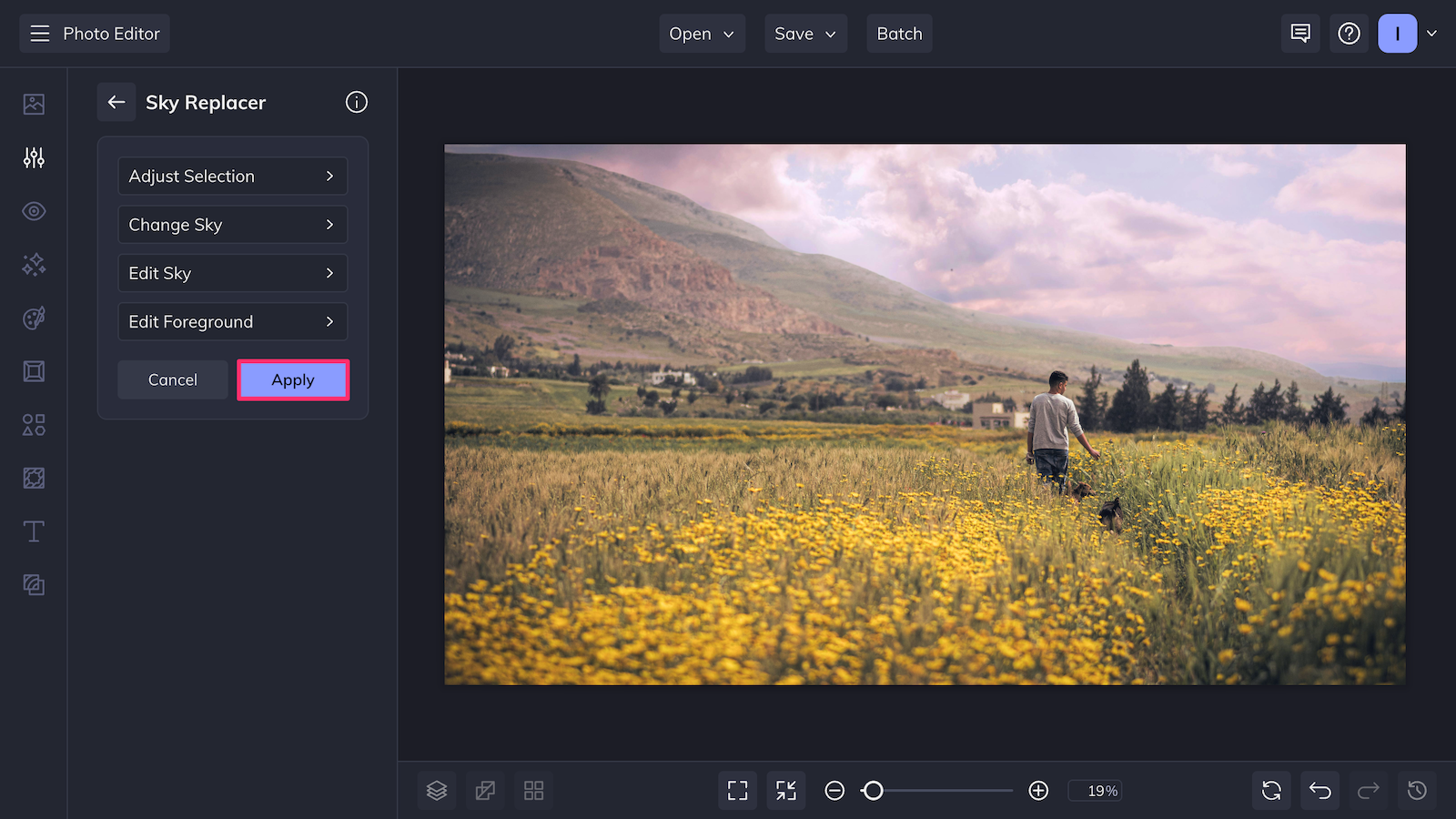Expand the Edit Foreground options

tap(232, 321)
